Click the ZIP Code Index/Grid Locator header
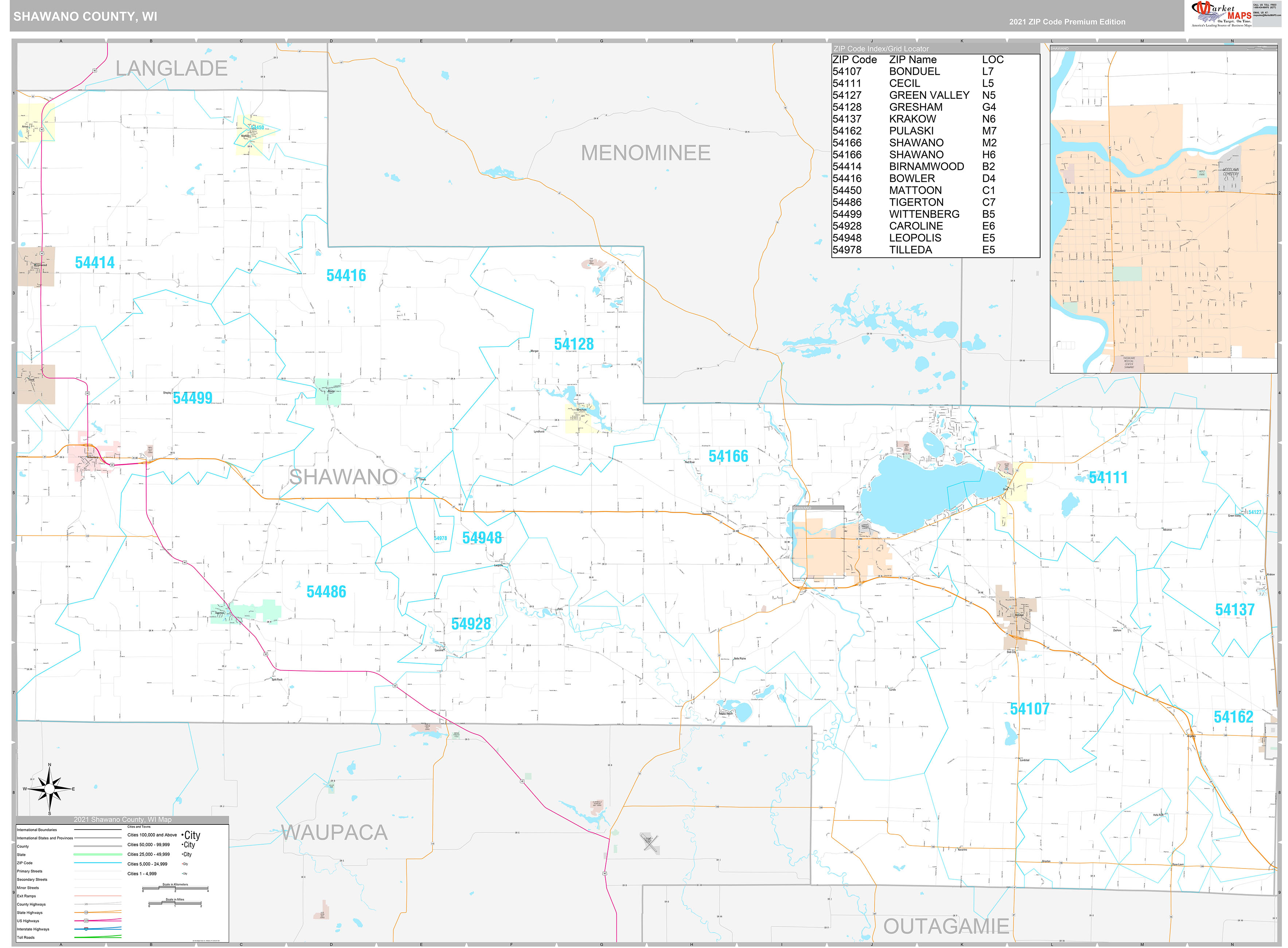This screenshot has width=1288, height=948. click(x=881, y=49)
